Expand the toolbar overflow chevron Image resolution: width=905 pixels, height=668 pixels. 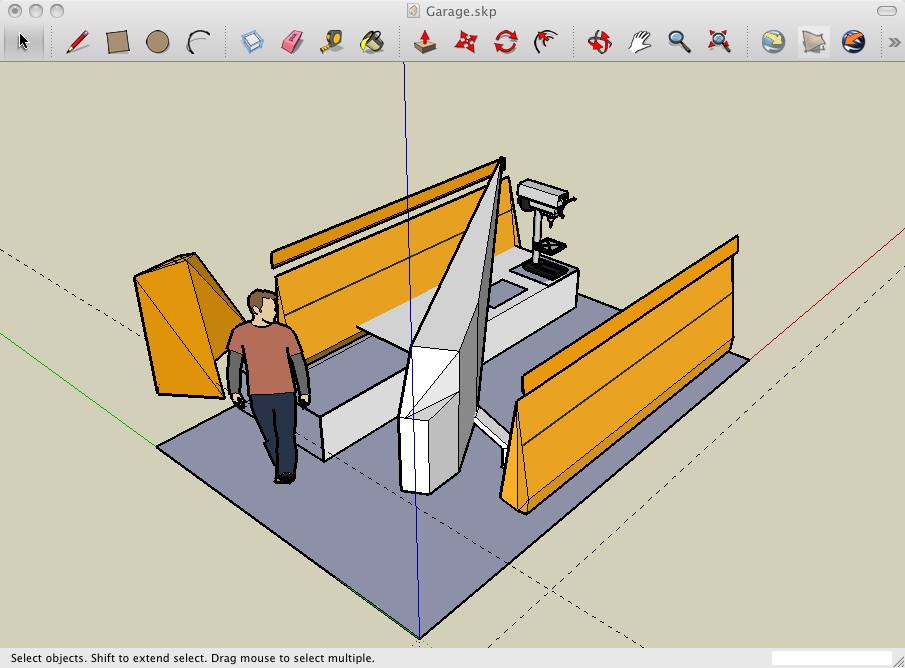point(894,42)
